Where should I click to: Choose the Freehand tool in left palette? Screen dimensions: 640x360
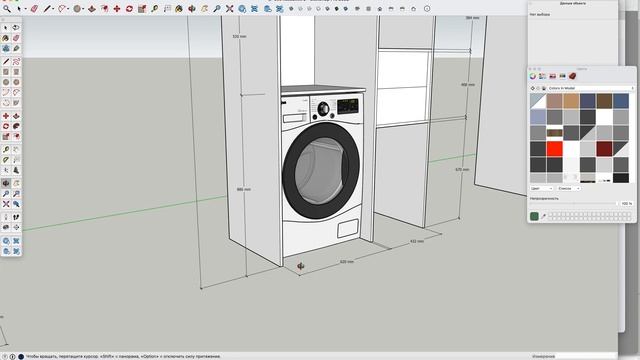pyautogui.click(x=16, y=62)
